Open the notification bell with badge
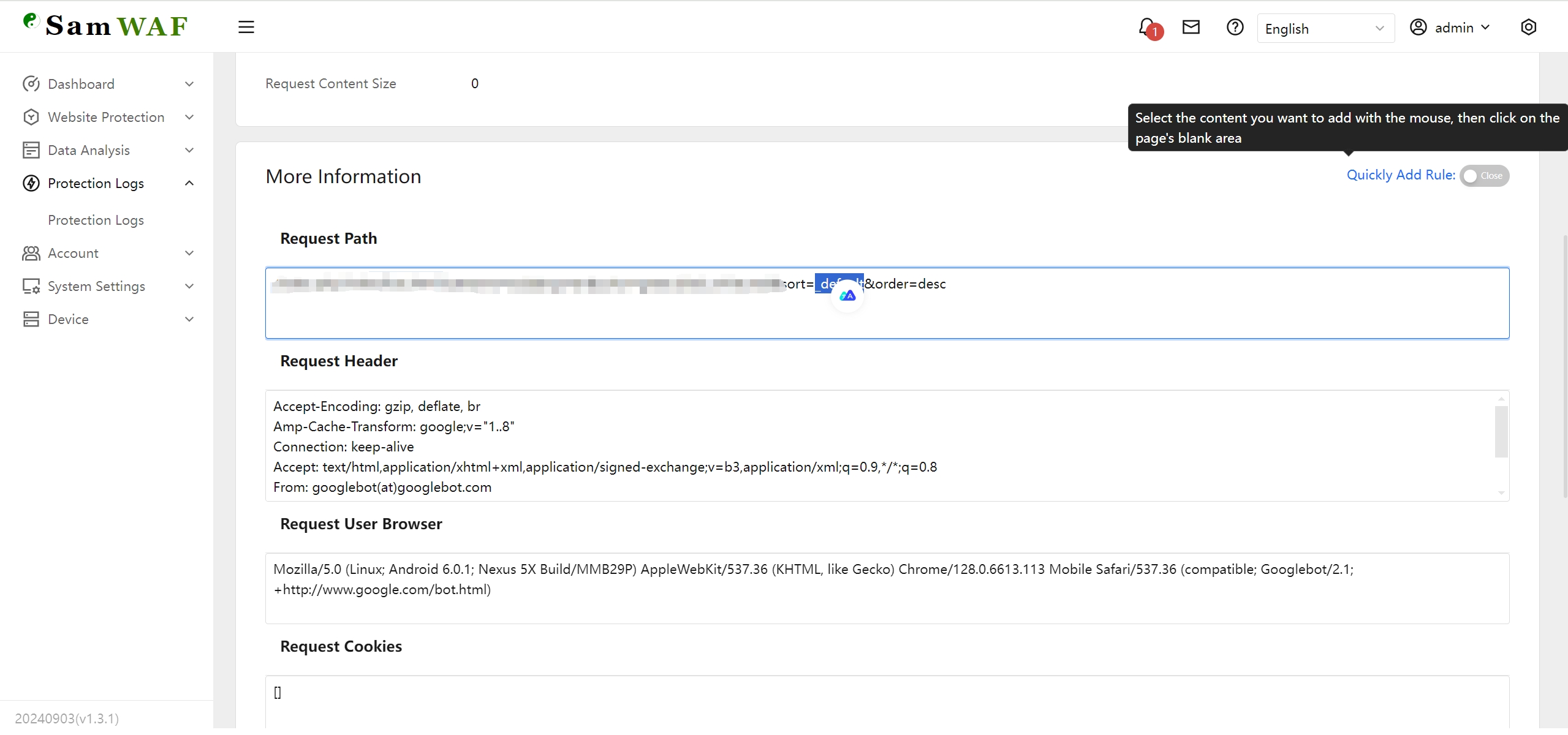This screenshot has height=735, width=1568. tap(1147, 27)
